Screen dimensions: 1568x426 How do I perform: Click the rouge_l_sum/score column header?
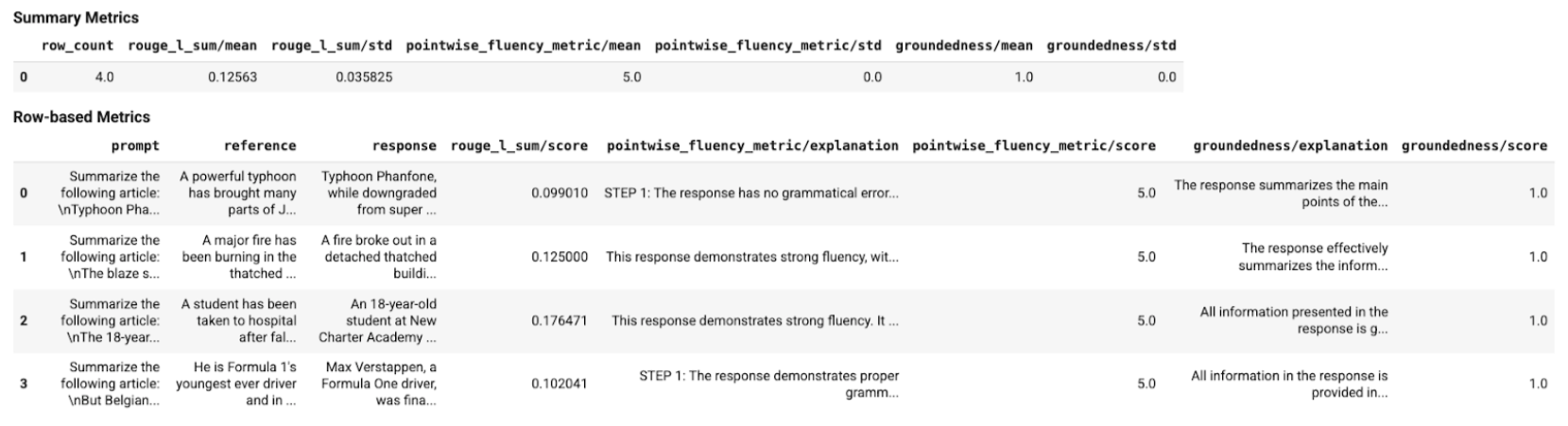point(519,145)
